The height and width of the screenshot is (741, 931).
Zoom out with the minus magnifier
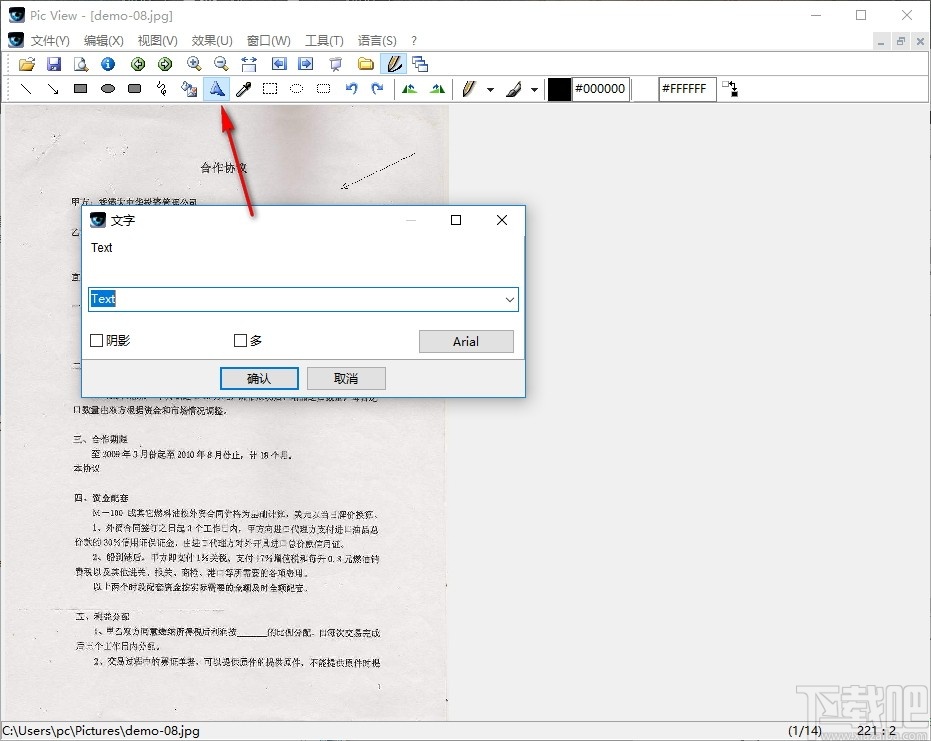221,64
